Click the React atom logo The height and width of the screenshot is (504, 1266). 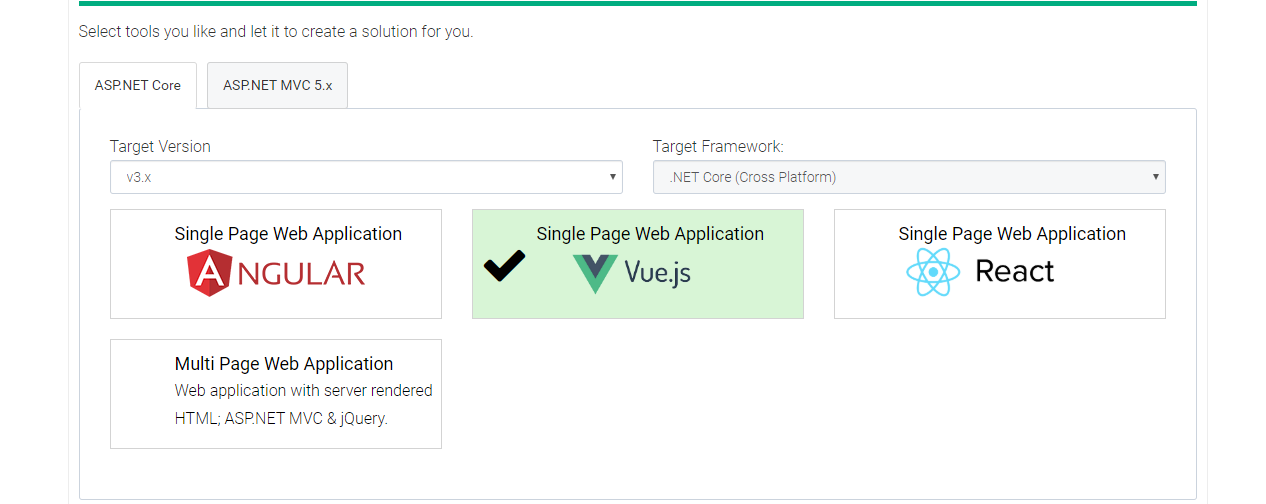933,272
